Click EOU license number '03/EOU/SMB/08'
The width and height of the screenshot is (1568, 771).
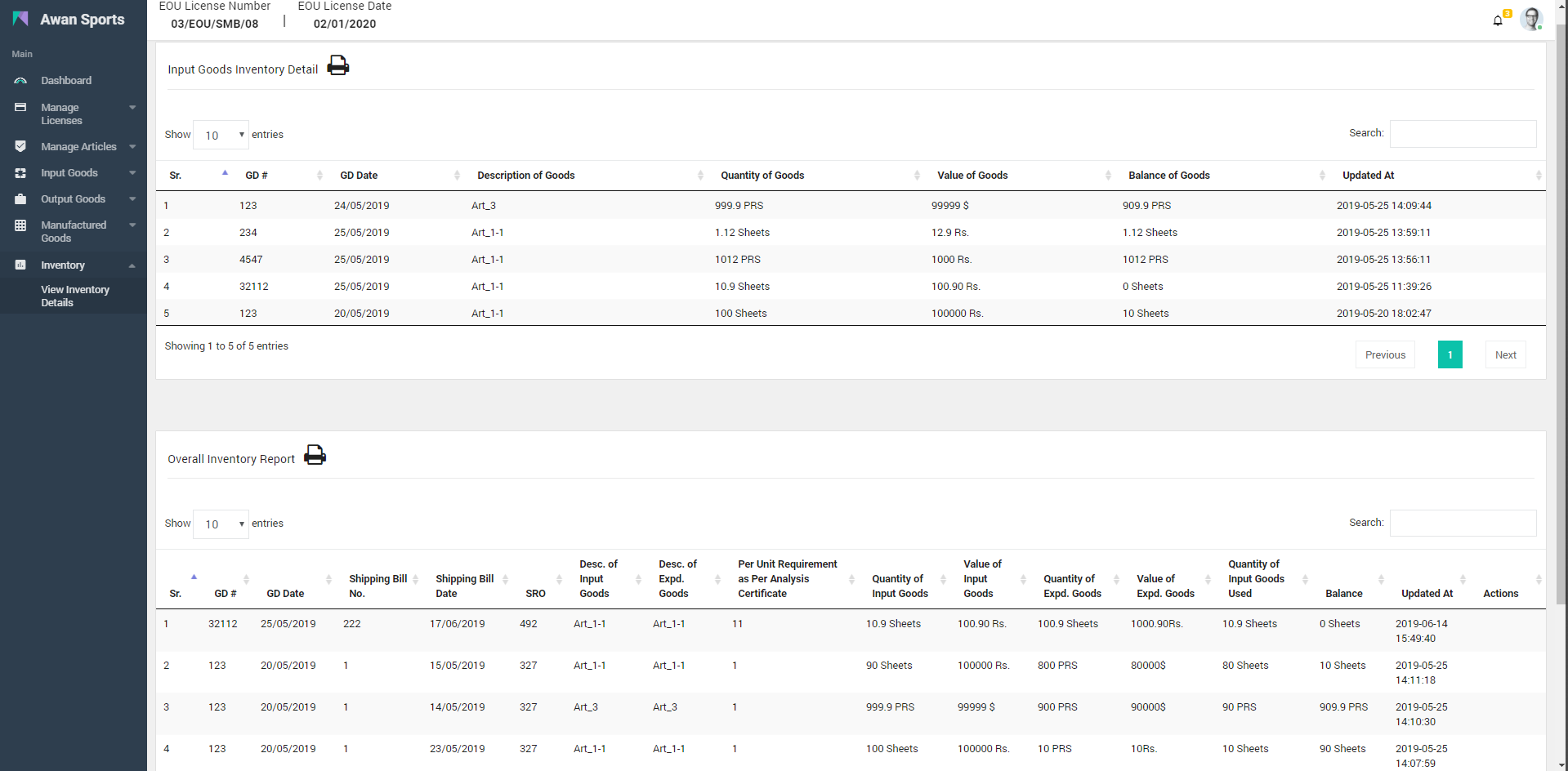(215, 24)
